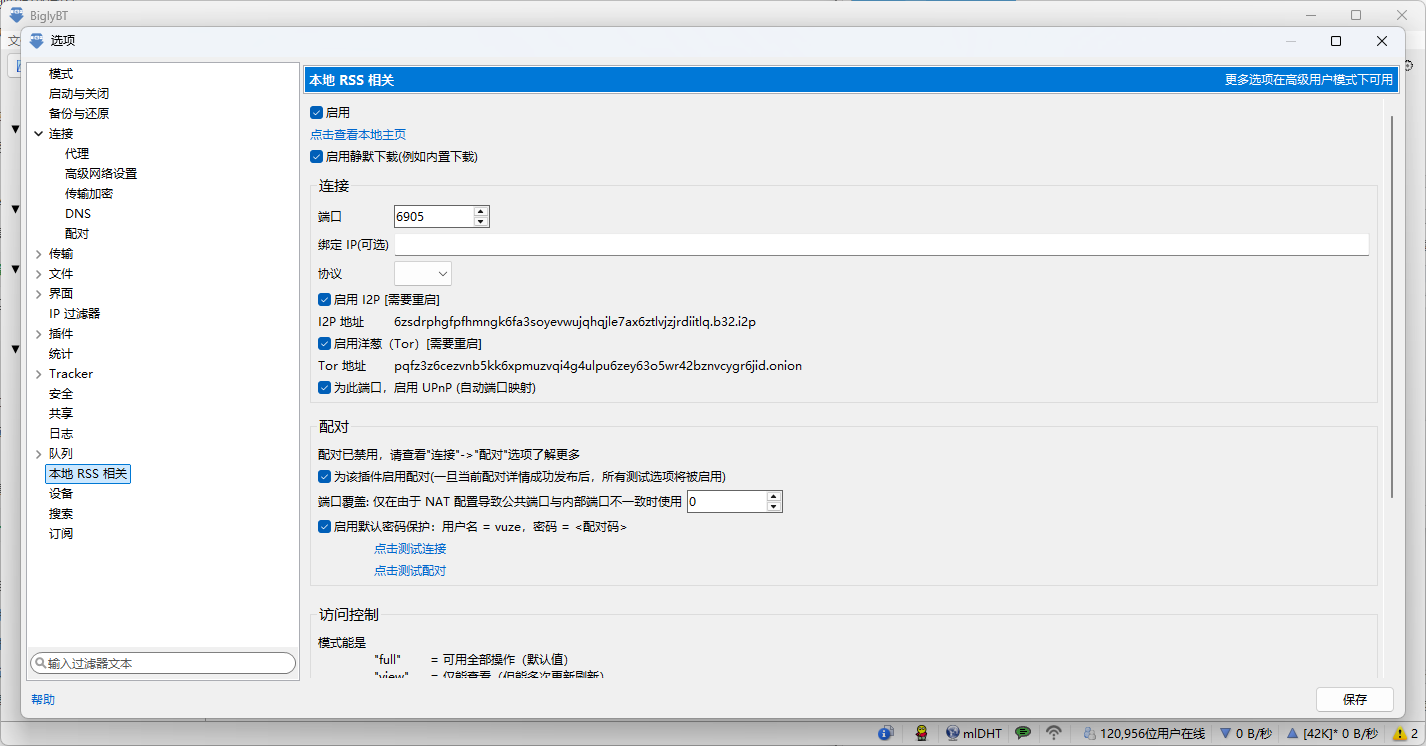Image resolution: width=1426 pixels, height=746 pixels.
Task: Click the upload speed up-arrow icon
Action: point(1292,733)
